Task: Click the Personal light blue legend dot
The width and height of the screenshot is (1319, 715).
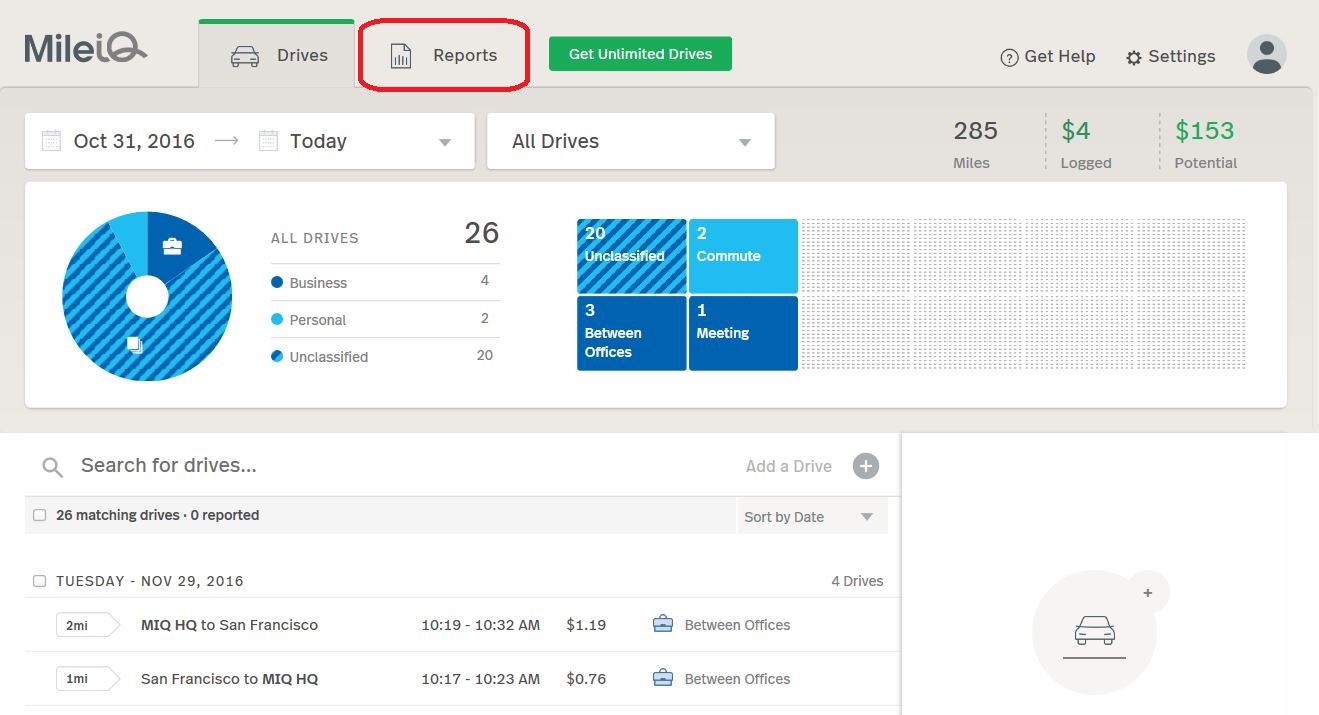Action: click(x=277, y=319)
